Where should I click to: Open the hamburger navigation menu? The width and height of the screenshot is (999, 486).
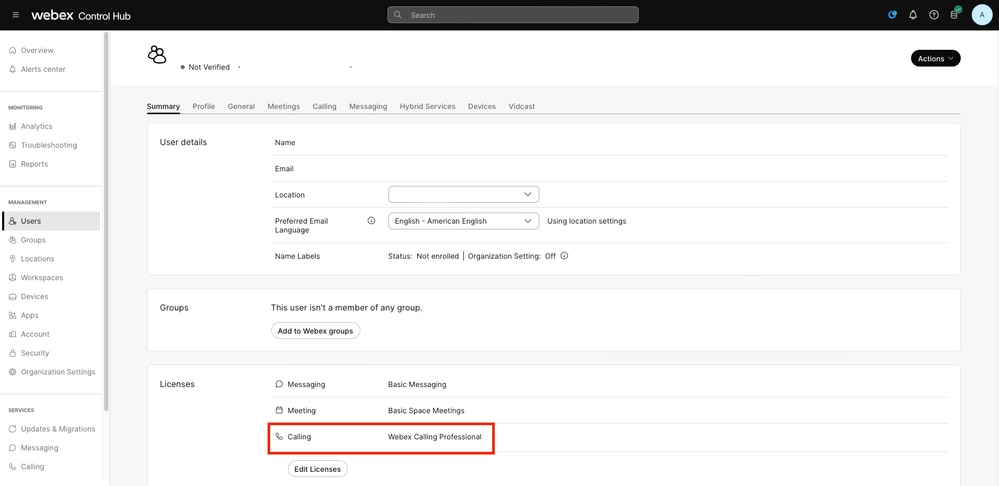pos(15,15)
